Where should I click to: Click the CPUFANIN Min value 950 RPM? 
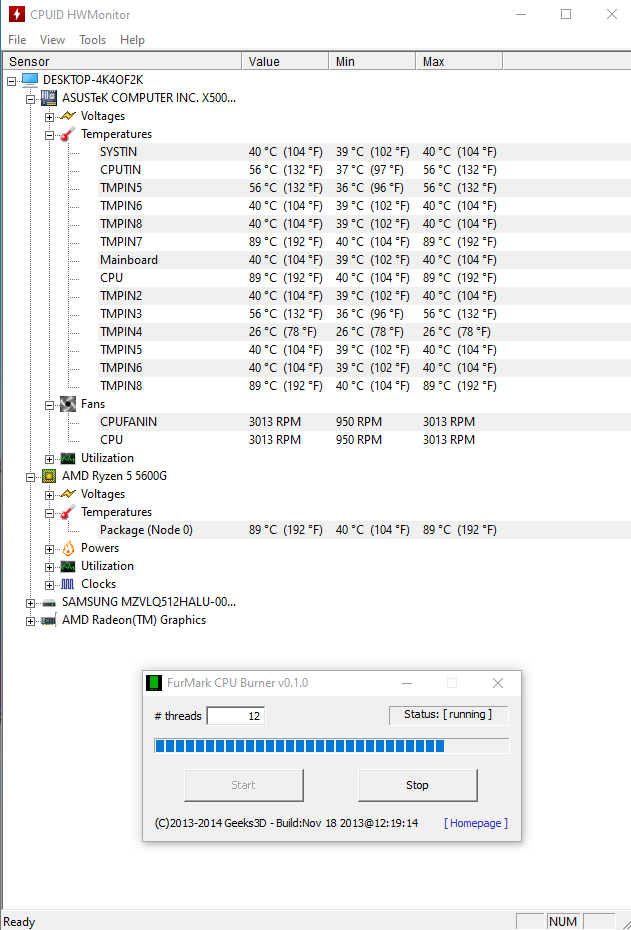[x=359, y=422]
